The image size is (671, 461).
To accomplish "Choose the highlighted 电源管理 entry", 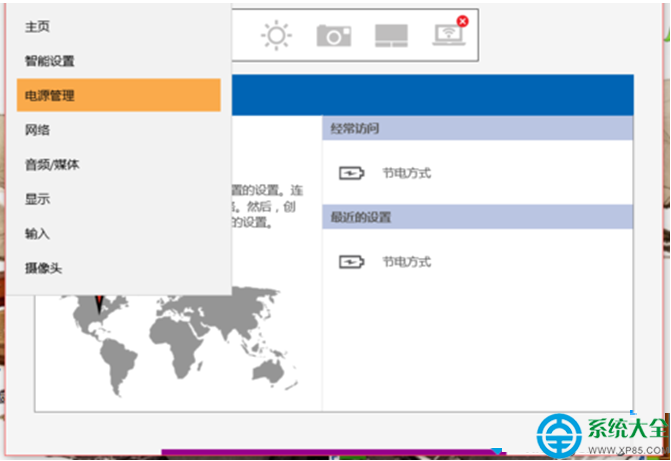I will coord(119,95).
